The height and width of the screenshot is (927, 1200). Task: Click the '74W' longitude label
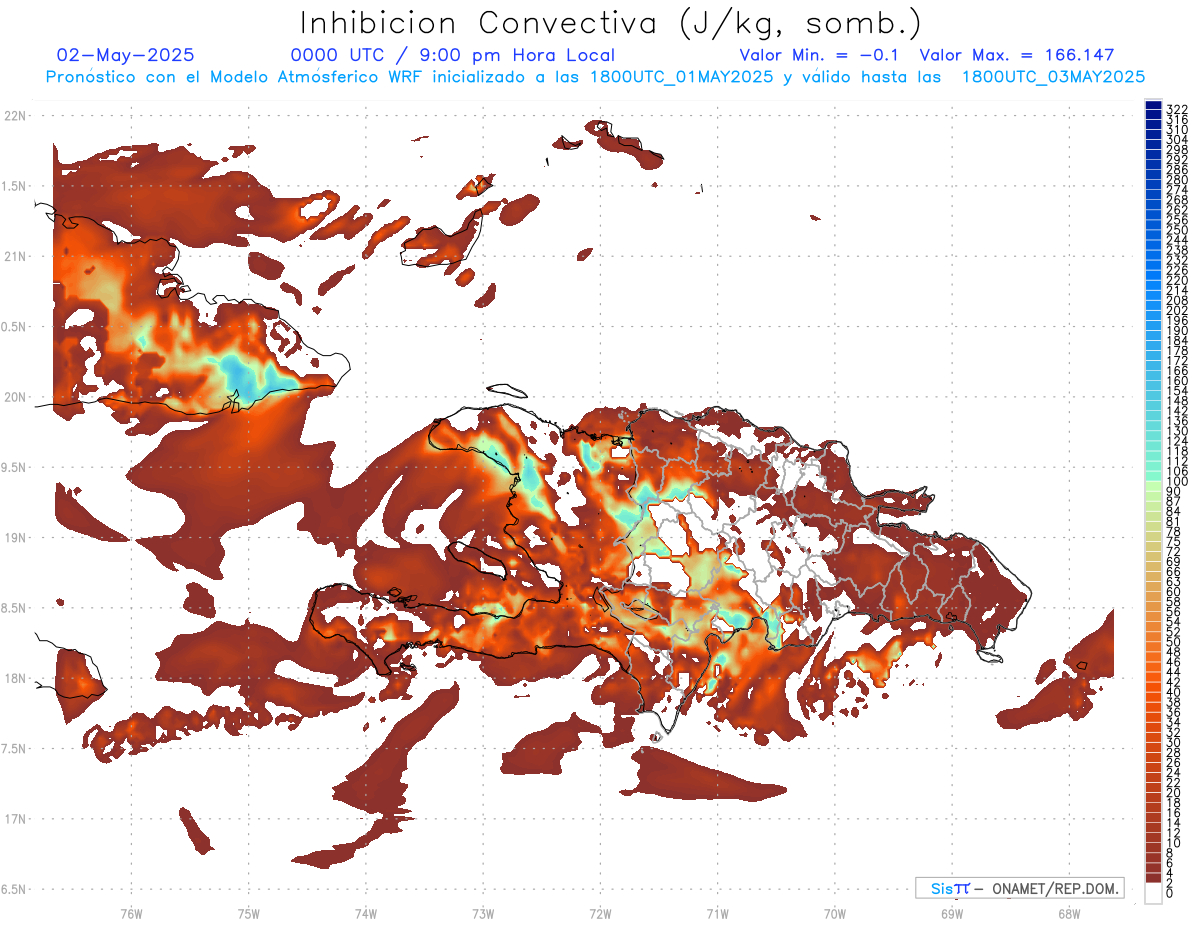coord(365,913)
